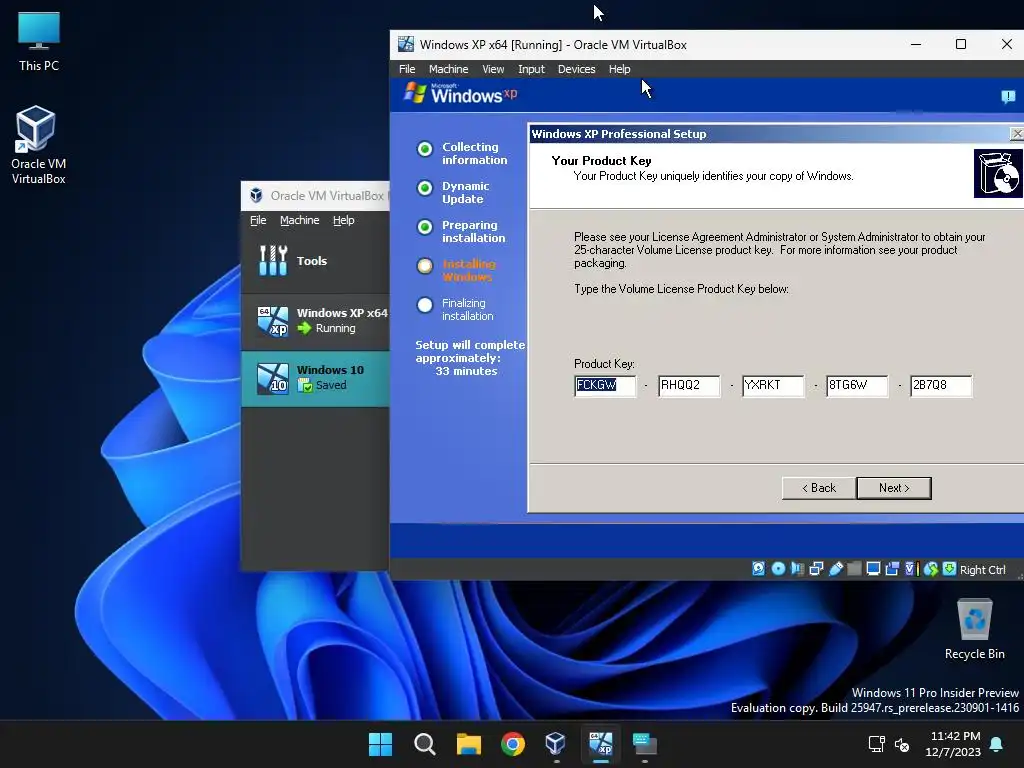Image resolution: width=1024 pixels, height=768 pixels.
Task: Select the Windows 10 saved virtual machine entry
Action: coord(315,379)
